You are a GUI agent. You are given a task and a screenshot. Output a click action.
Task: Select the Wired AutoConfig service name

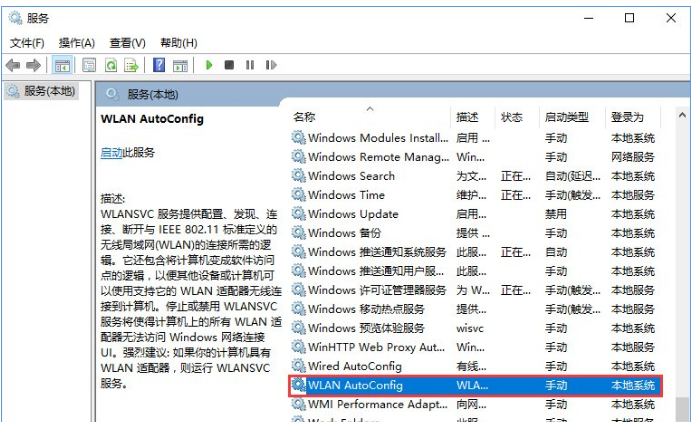[355, 366]
